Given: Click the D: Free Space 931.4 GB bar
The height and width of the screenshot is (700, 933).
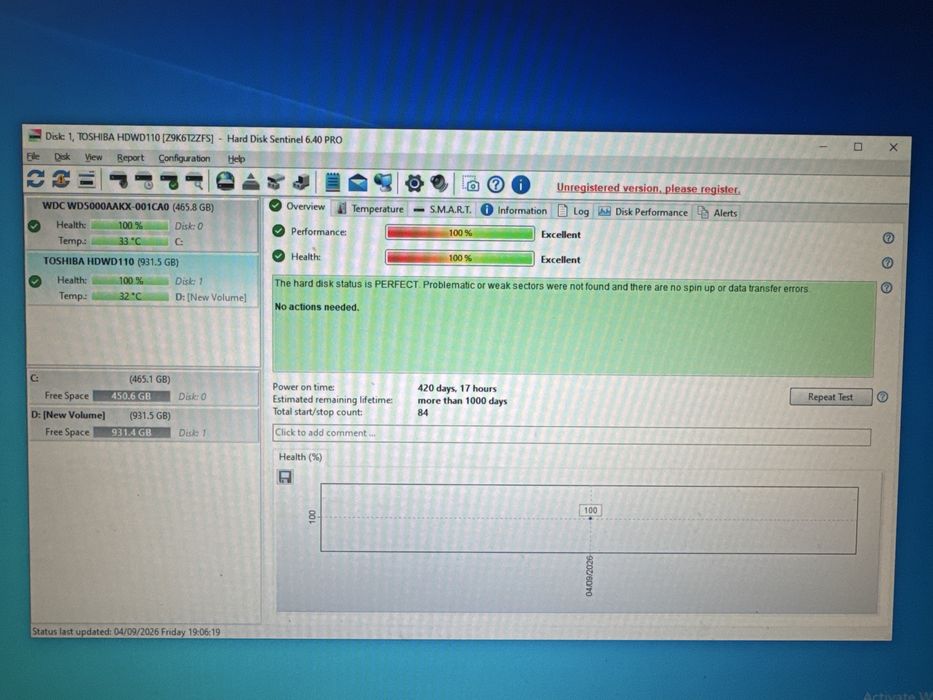Looking at the screenshot, I should coord(132,432).
